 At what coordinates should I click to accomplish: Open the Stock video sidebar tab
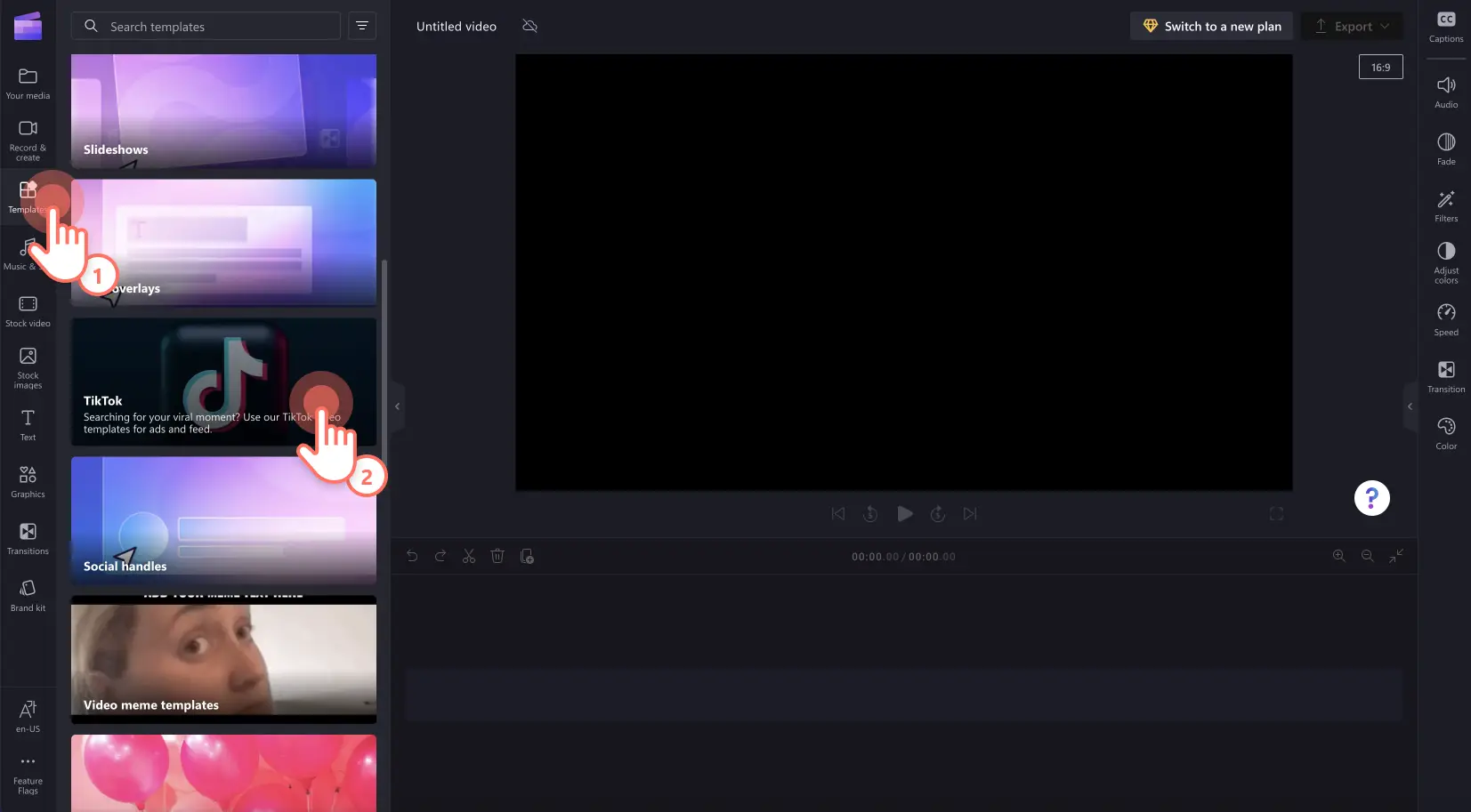coord(28,311)
